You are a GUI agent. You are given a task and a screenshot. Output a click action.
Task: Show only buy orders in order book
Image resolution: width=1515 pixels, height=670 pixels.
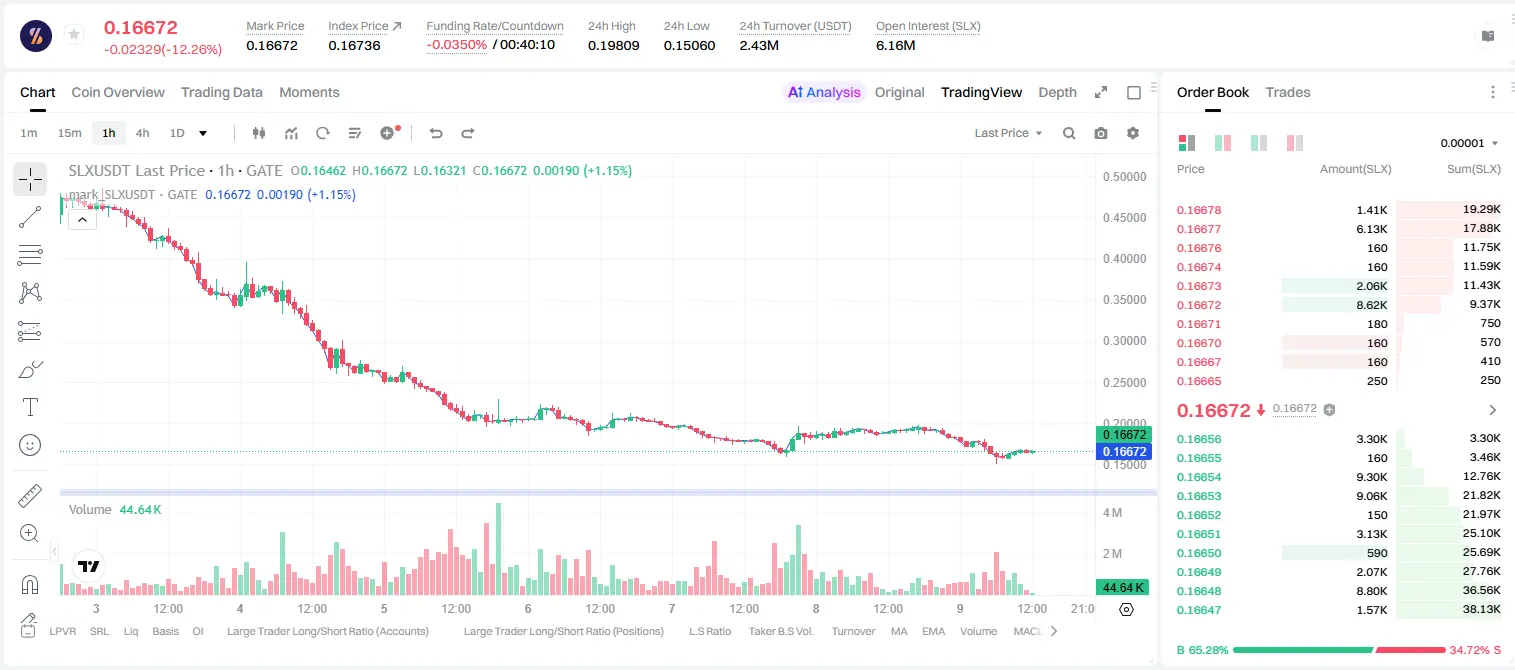[x=1259, y=143]
